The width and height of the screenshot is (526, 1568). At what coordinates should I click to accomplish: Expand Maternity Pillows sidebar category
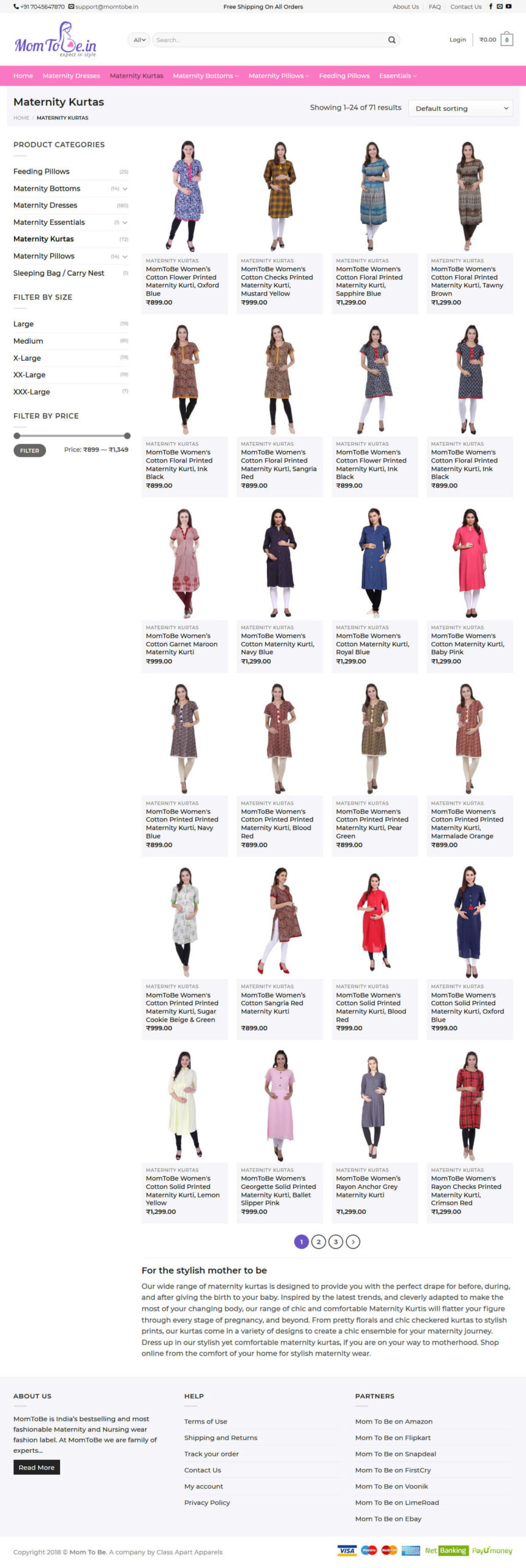pos(125,256)
